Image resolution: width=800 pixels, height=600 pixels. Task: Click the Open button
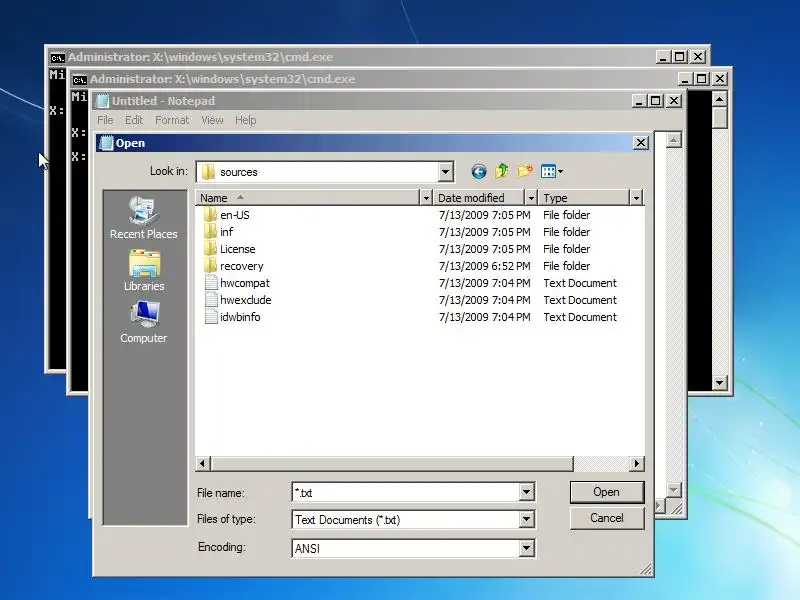[607, 492]
